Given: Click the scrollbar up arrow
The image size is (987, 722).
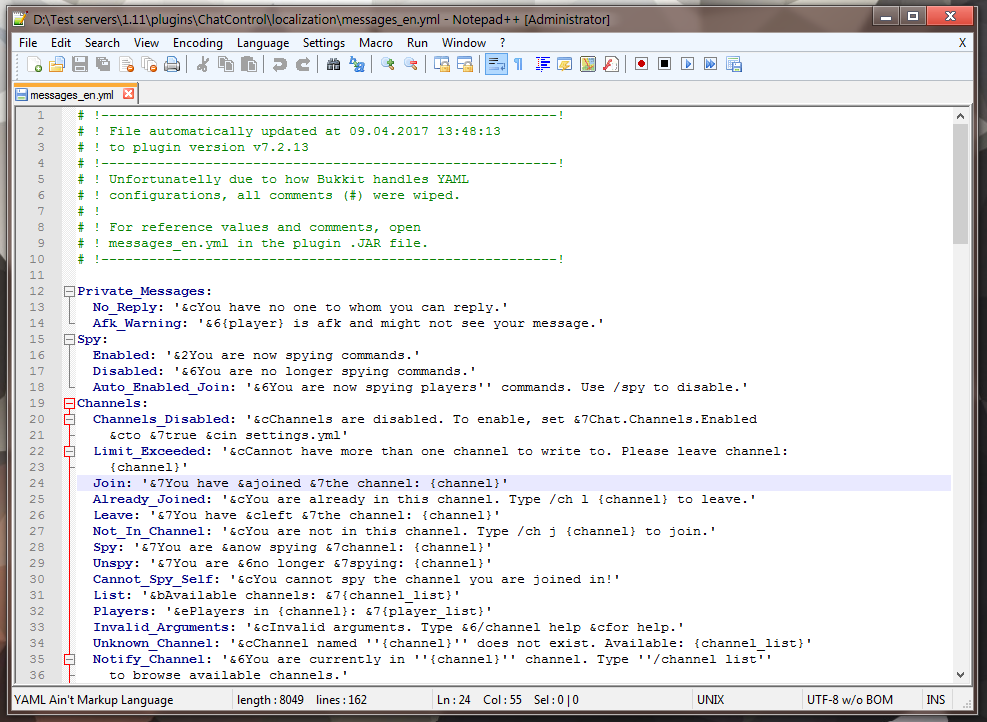Looking at the screenshot, I should (960, 116).
